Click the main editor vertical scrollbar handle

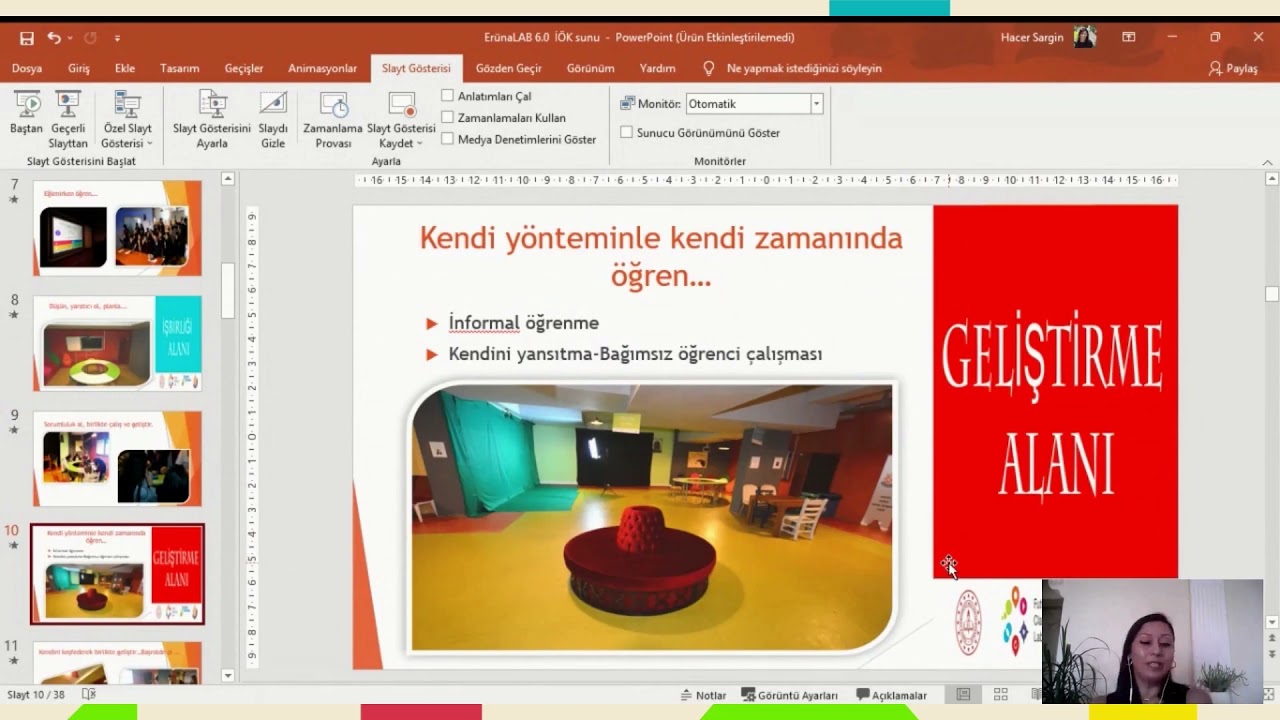[1272, 294]
